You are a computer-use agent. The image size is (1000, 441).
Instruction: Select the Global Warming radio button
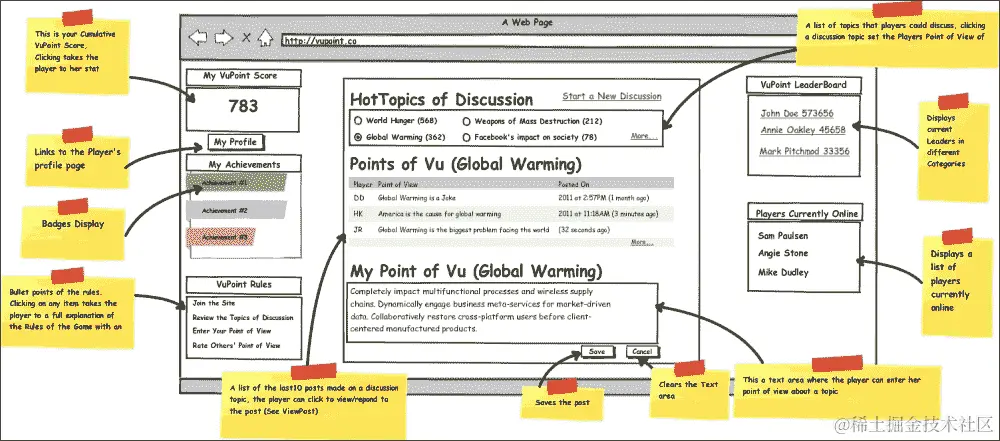point(358,137)
